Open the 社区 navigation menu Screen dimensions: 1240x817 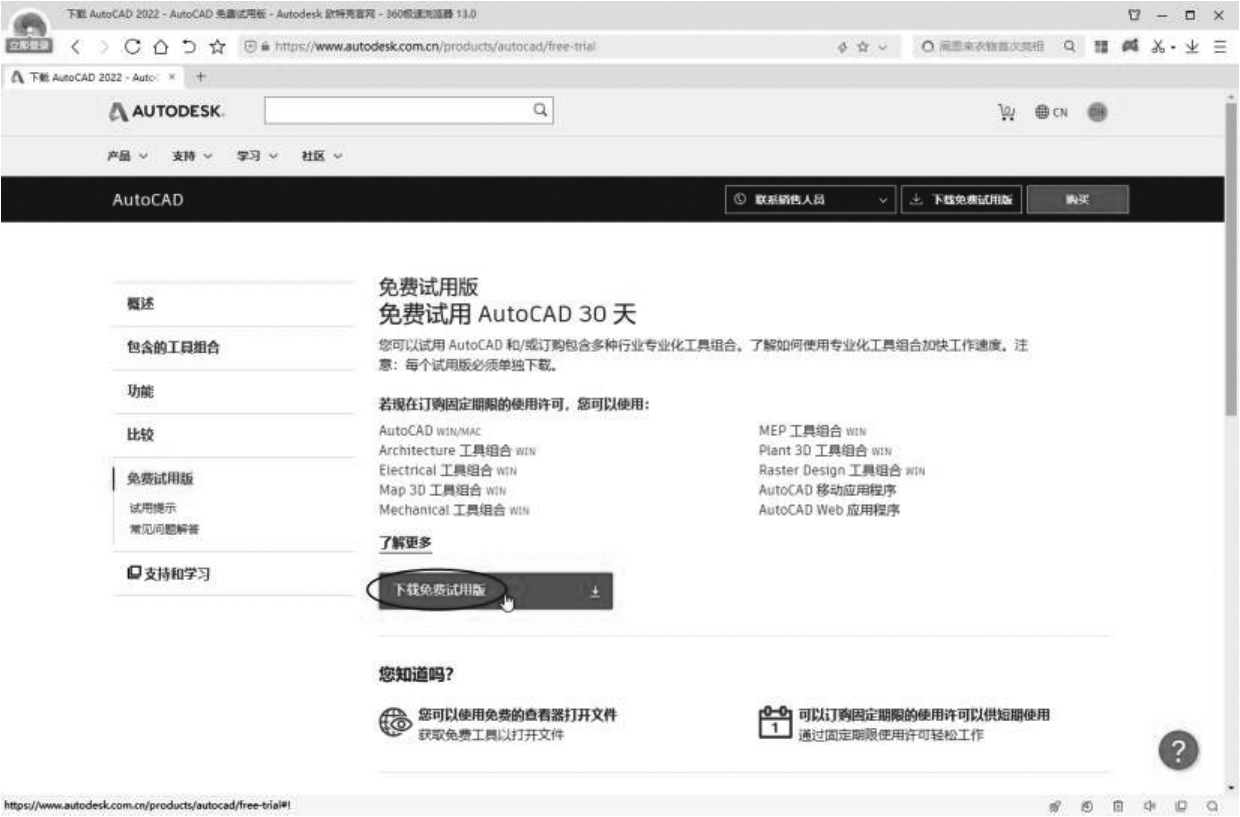point(322,156)
